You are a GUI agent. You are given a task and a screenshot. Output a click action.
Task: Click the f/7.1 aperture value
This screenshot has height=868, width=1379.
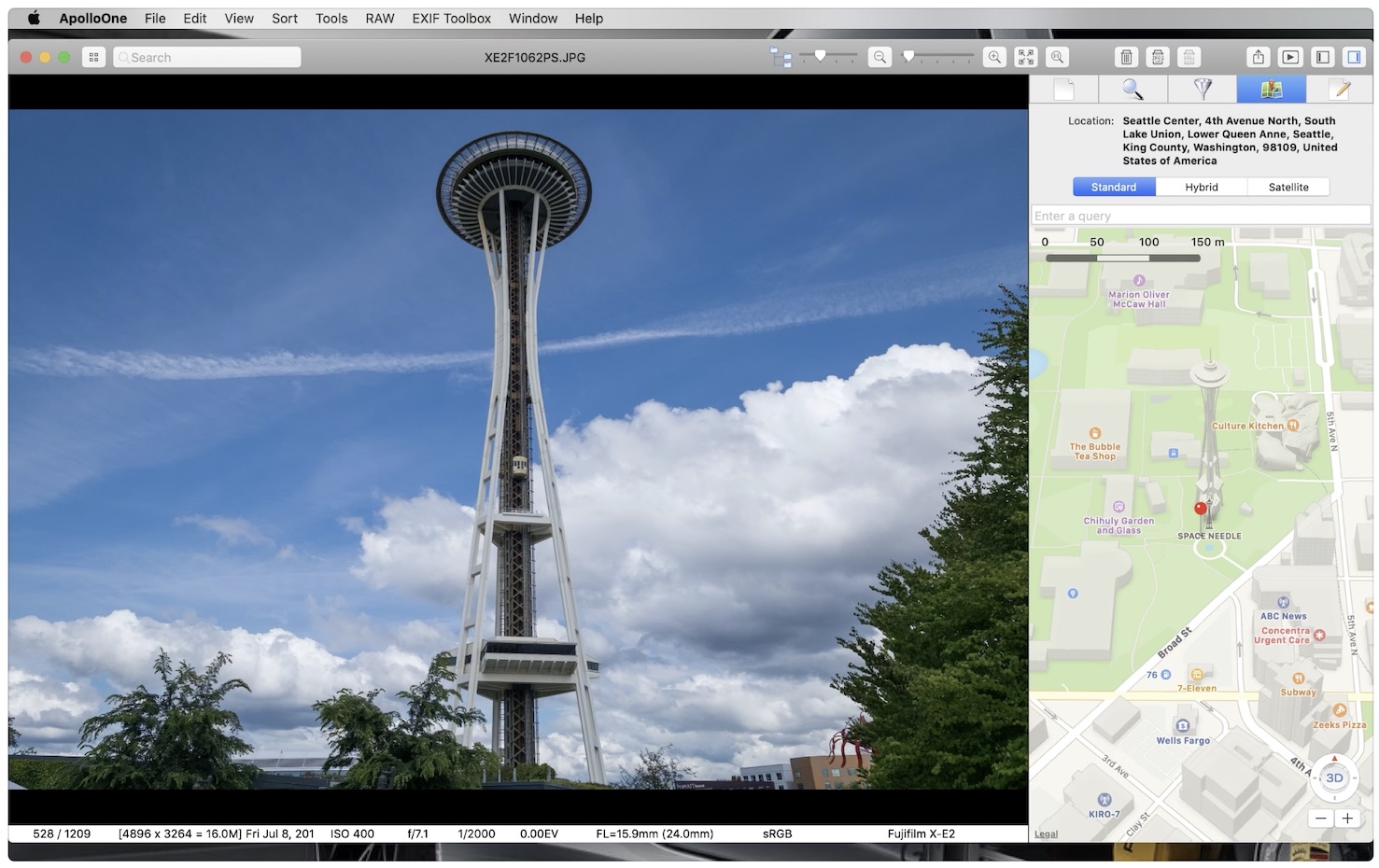(418, 833)
